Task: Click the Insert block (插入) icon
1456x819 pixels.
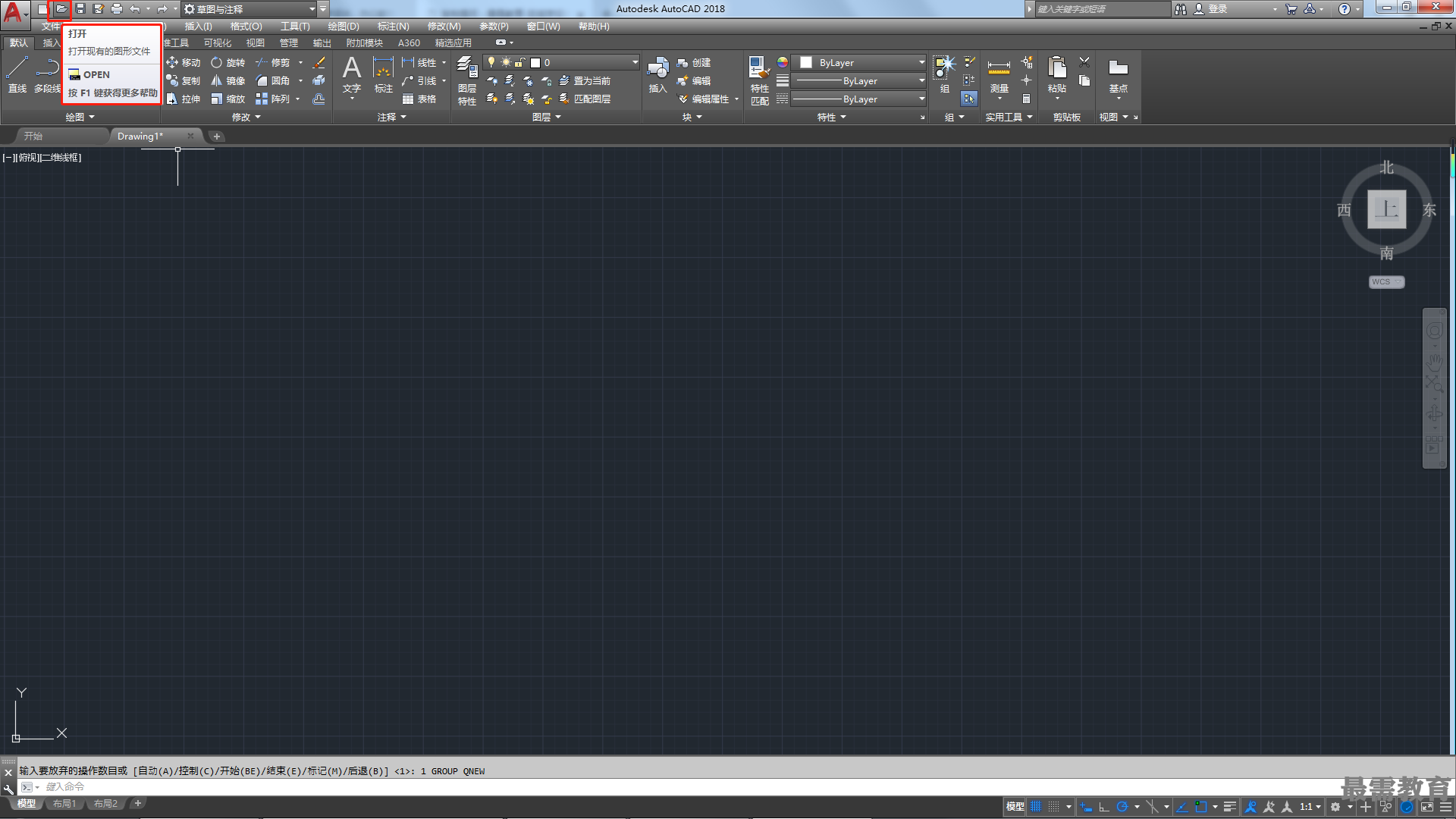Action: (x=657, y=74)
